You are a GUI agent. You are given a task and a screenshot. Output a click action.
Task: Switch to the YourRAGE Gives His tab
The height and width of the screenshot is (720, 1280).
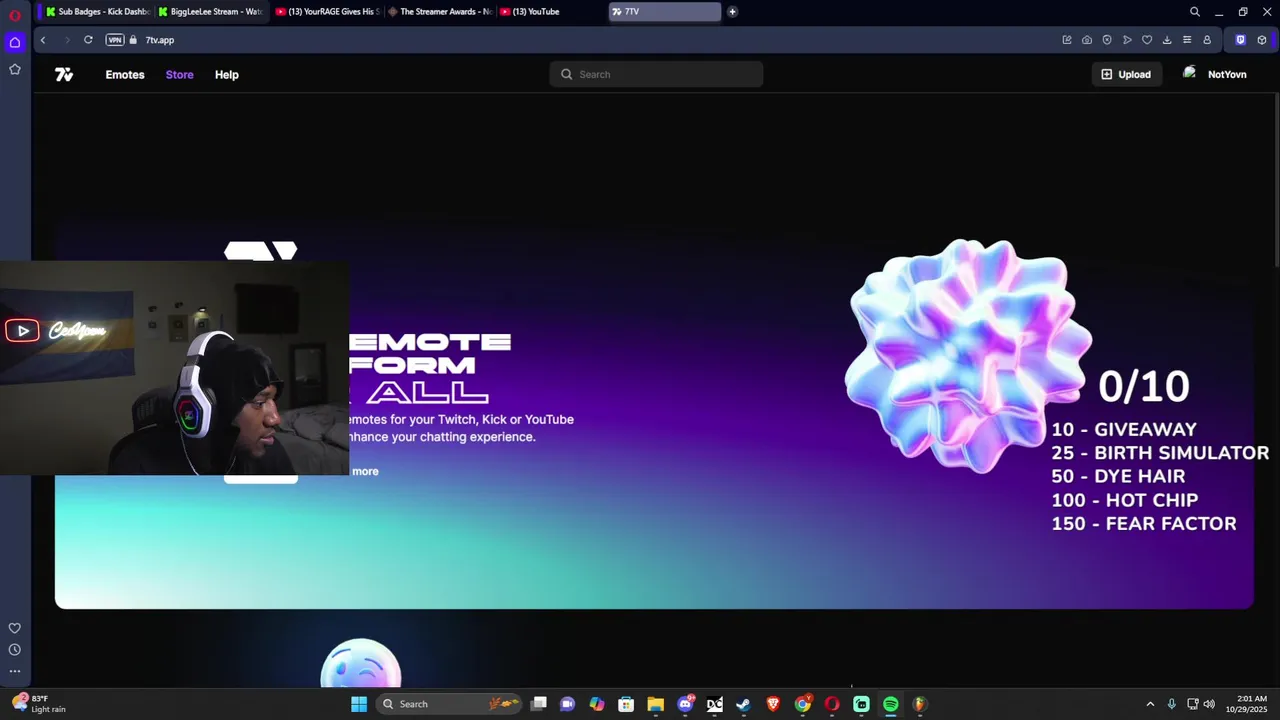(326, 12)
